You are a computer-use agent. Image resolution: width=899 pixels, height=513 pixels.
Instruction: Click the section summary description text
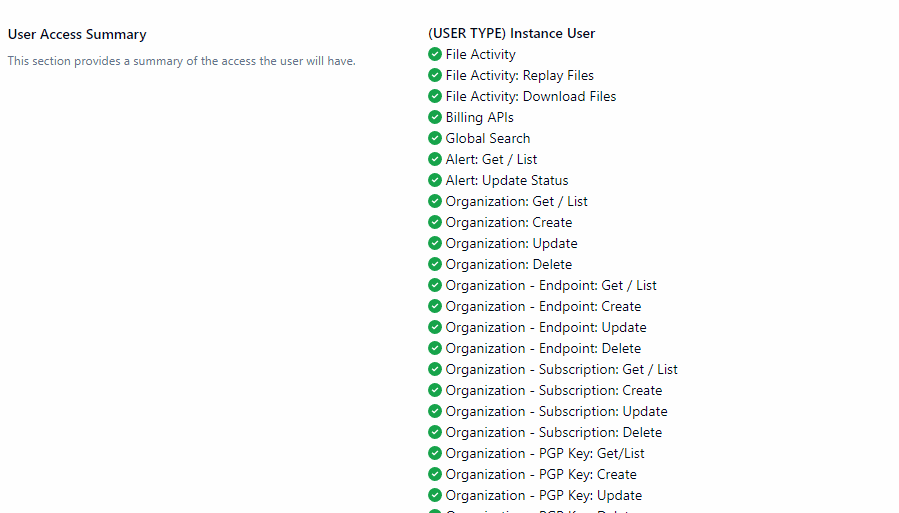(181, 61)
